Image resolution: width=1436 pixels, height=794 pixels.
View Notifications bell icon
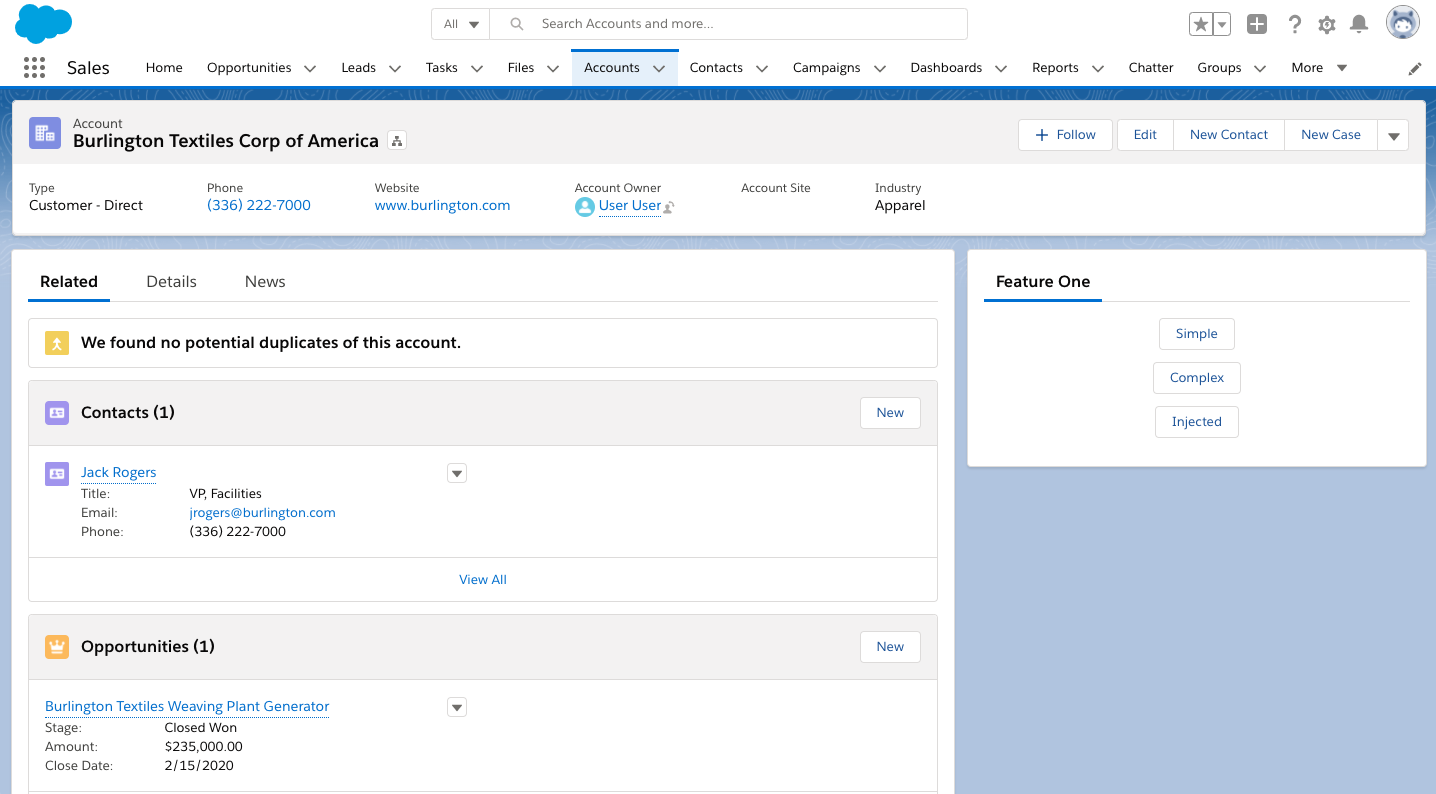coord(1359,24)
